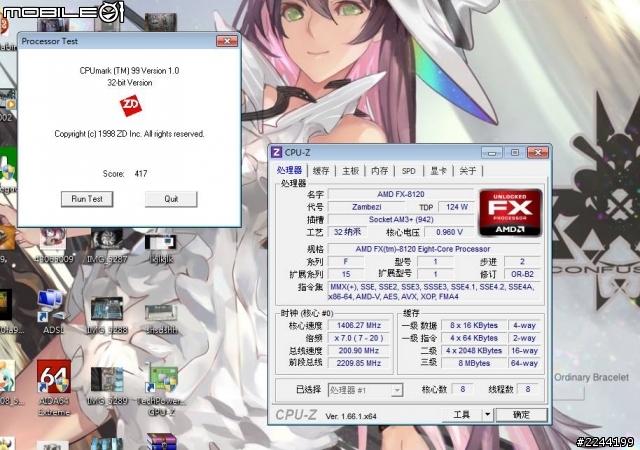Click the 1406.27 MHz core speed value
Image resolution: width=640 pixels, height=450 pixels.
tap(358, 325)
